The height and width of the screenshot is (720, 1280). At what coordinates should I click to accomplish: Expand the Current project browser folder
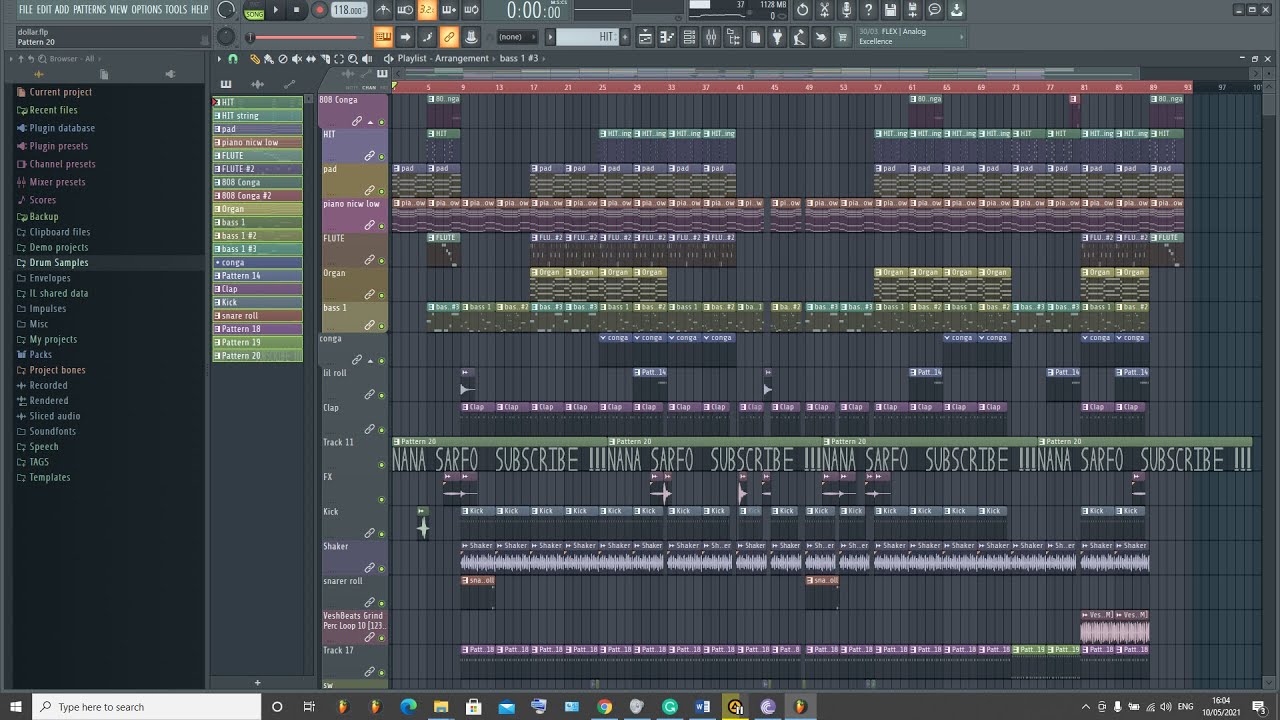pos(60,92)
